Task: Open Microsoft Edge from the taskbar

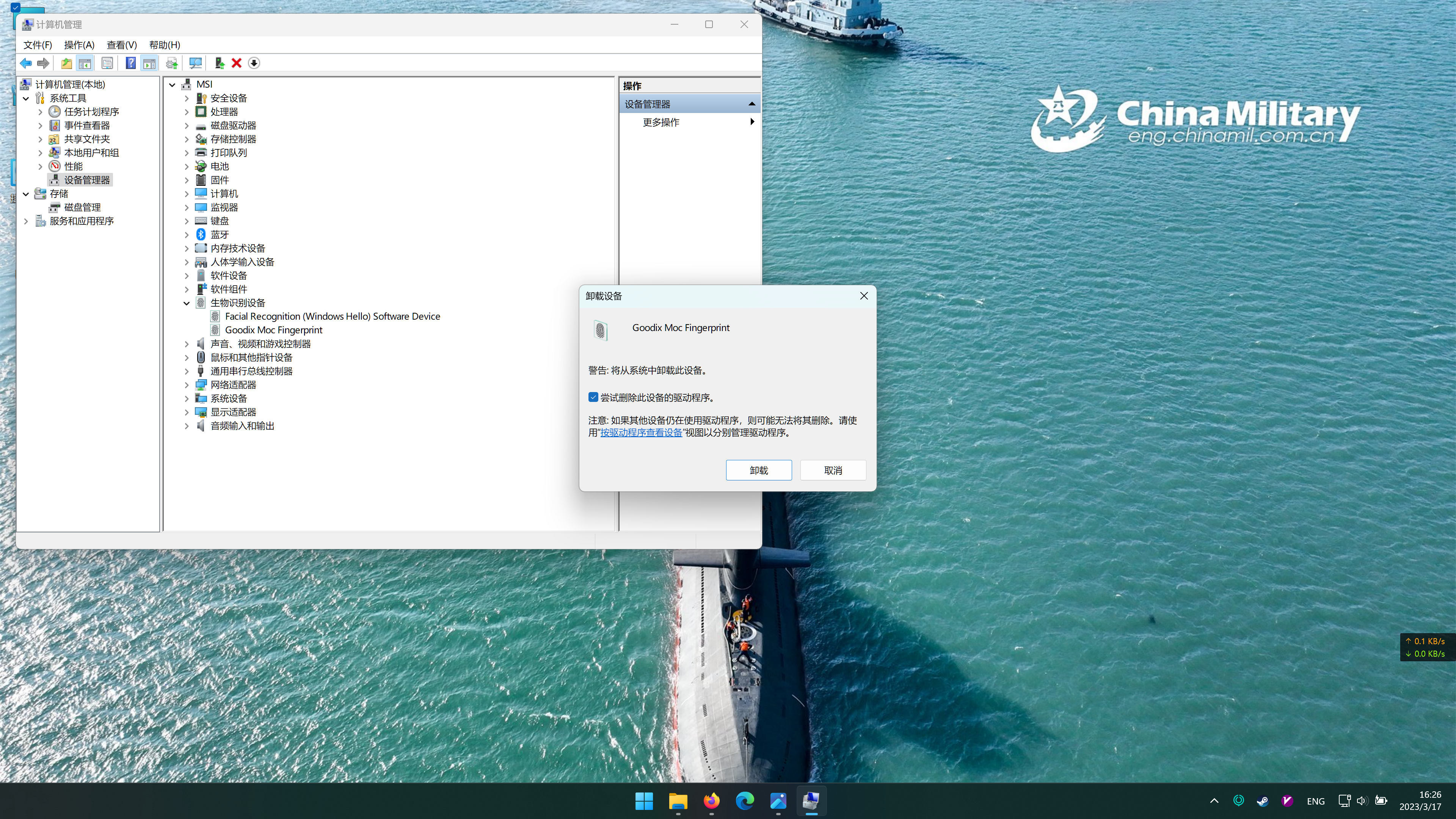Action: pyautogui.click(x=744, y=800)
